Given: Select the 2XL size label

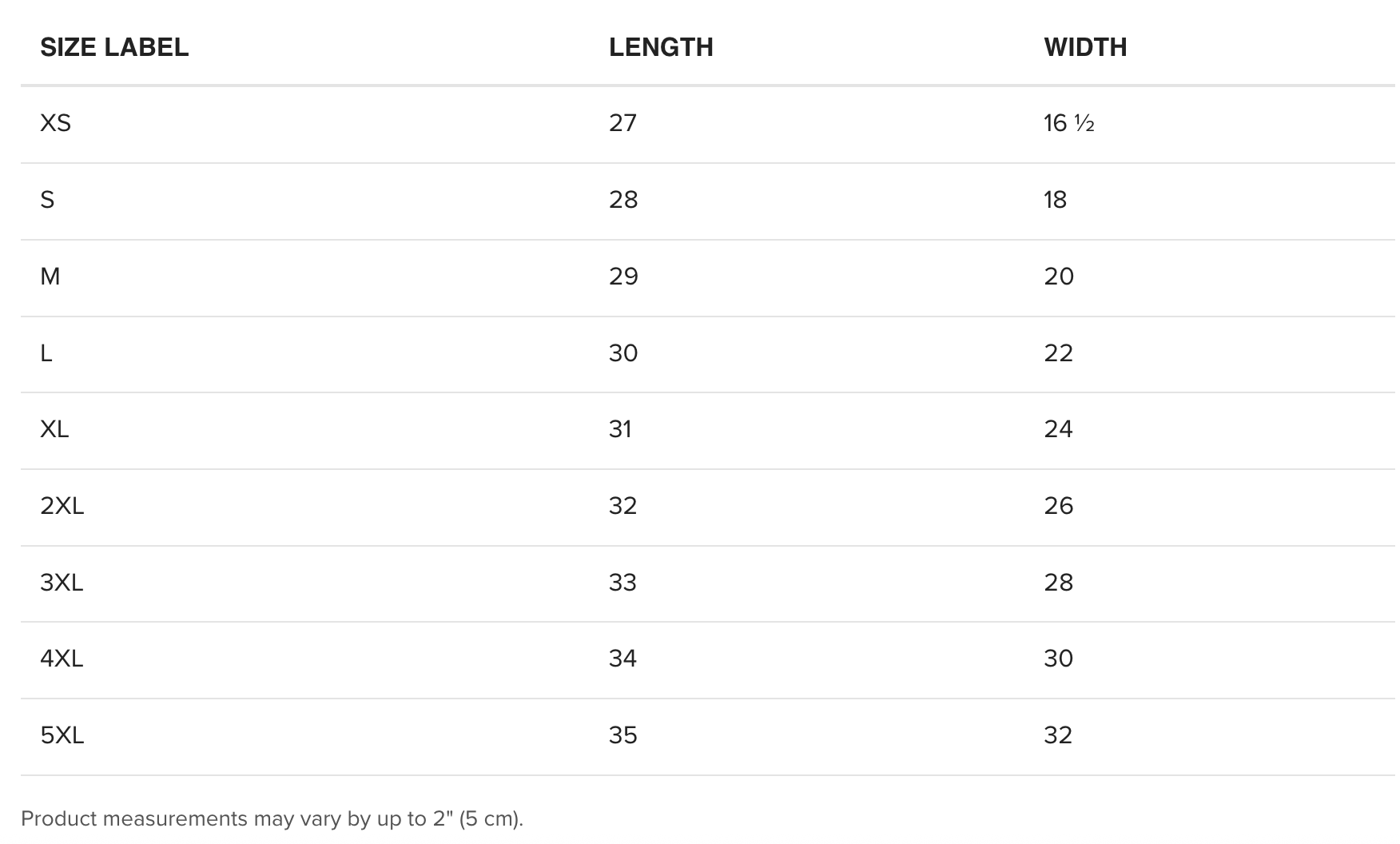Looking at the screenshot, I should coord(62,506).
